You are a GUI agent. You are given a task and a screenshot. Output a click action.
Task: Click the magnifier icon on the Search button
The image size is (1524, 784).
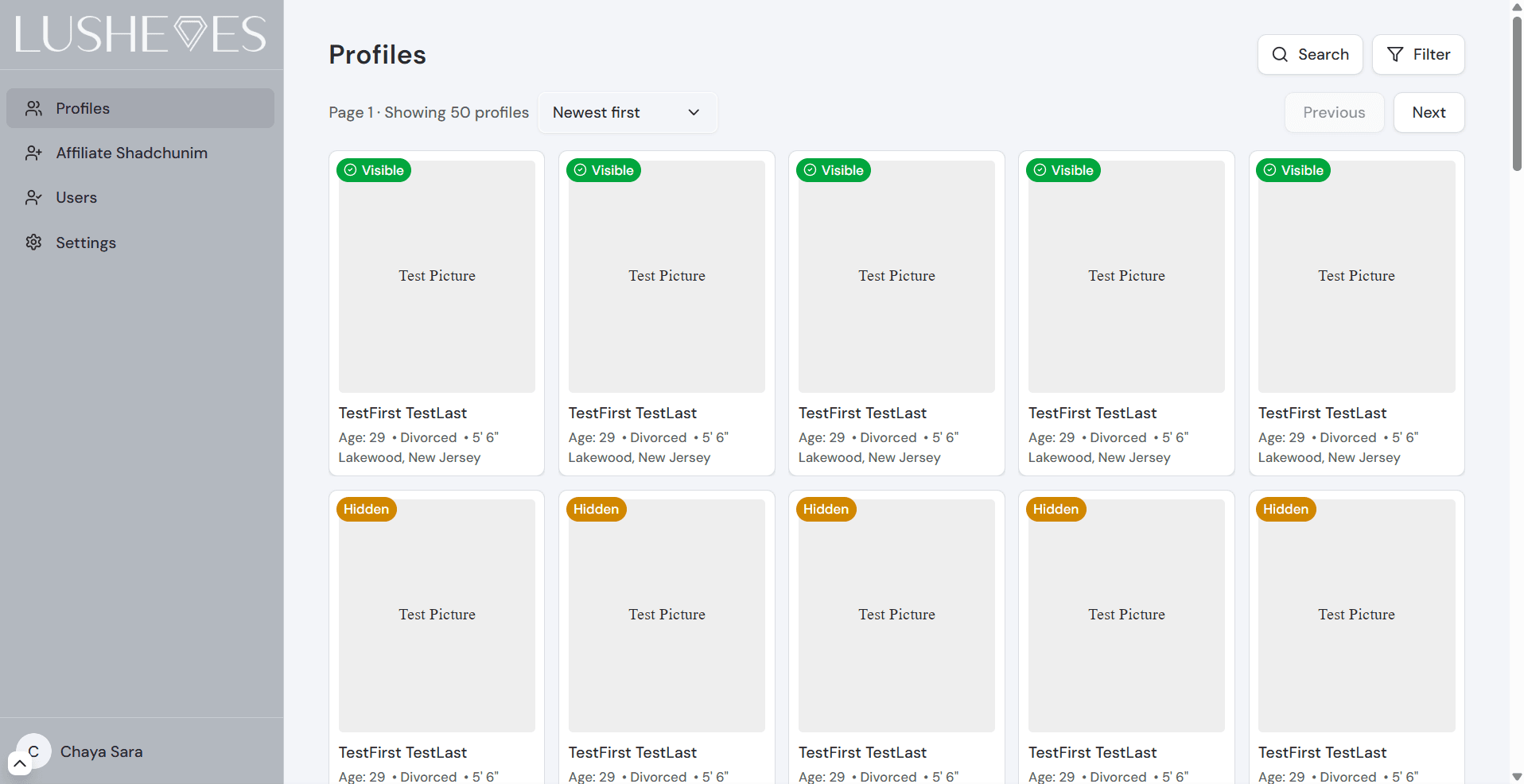(1281, 54)
